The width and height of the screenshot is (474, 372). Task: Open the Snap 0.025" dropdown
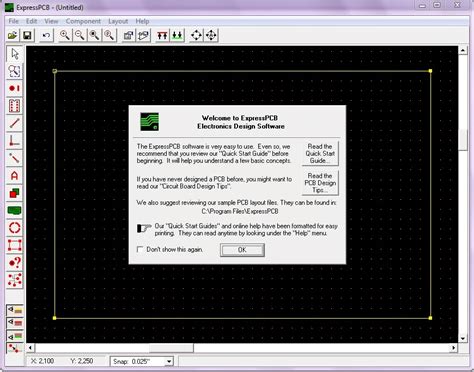(x=169, y=361)
